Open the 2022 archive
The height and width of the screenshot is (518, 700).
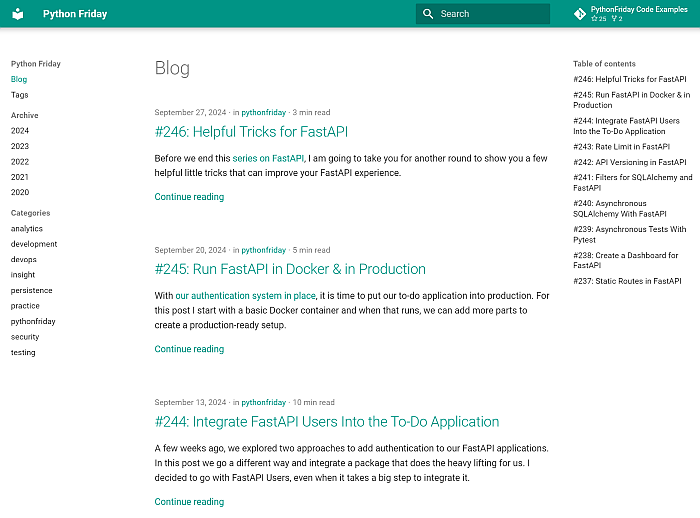[20, 162]
